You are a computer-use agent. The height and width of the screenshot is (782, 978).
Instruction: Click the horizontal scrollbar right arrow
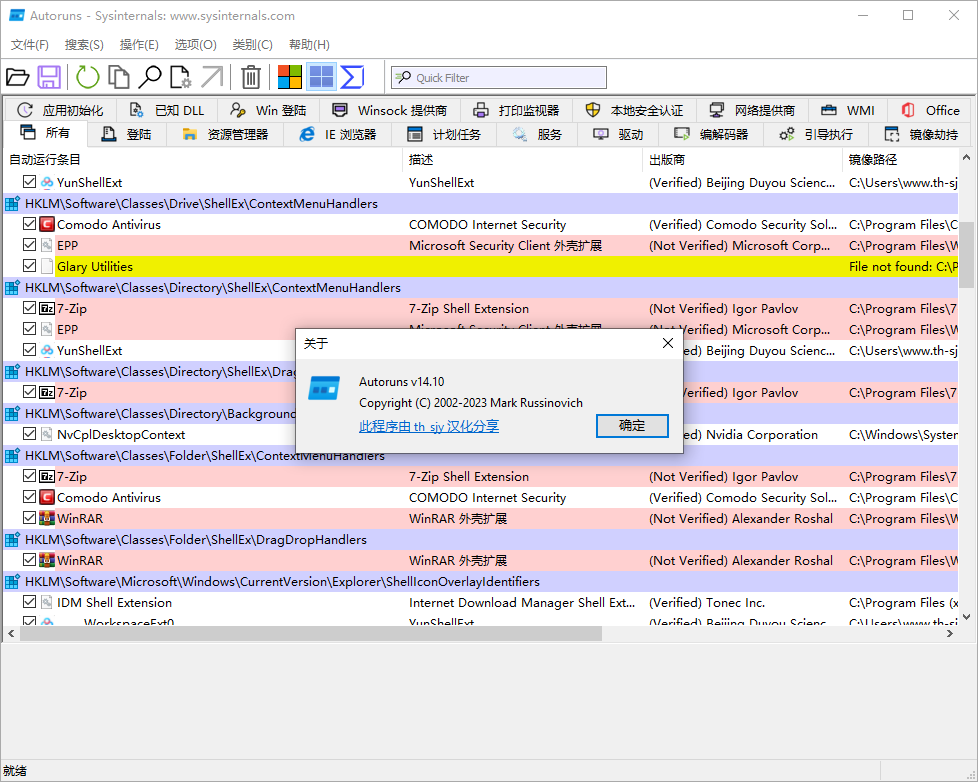pos(950,634)
